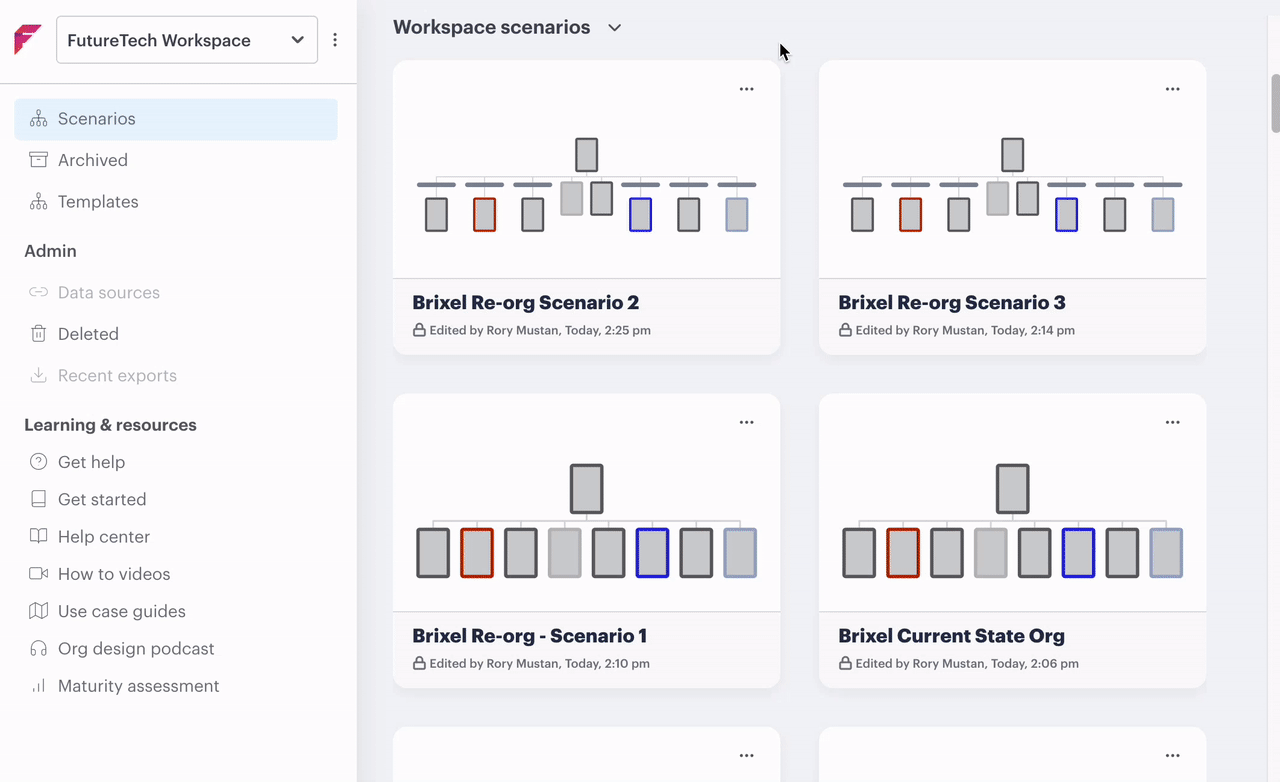Open Brixel Re-org - Scenario 1 org chart thumbnail
This screenshot has height=782, width=1280.
[x=586, y=520]
